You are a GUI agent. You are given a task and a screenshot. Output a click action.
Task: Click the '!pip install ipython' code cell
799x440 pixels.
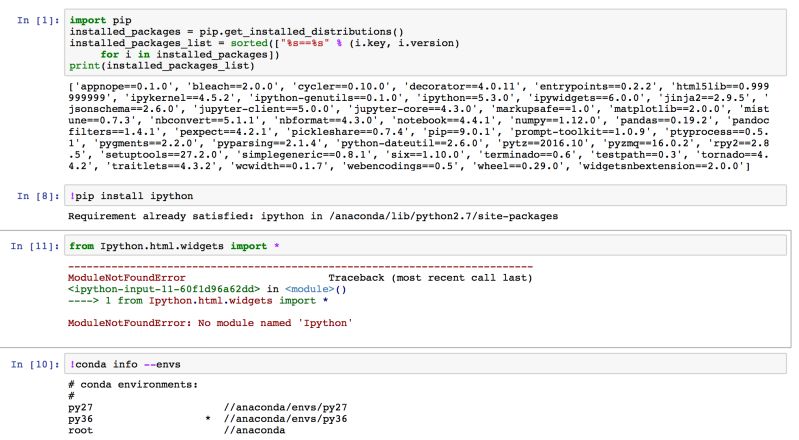(425, 196)
